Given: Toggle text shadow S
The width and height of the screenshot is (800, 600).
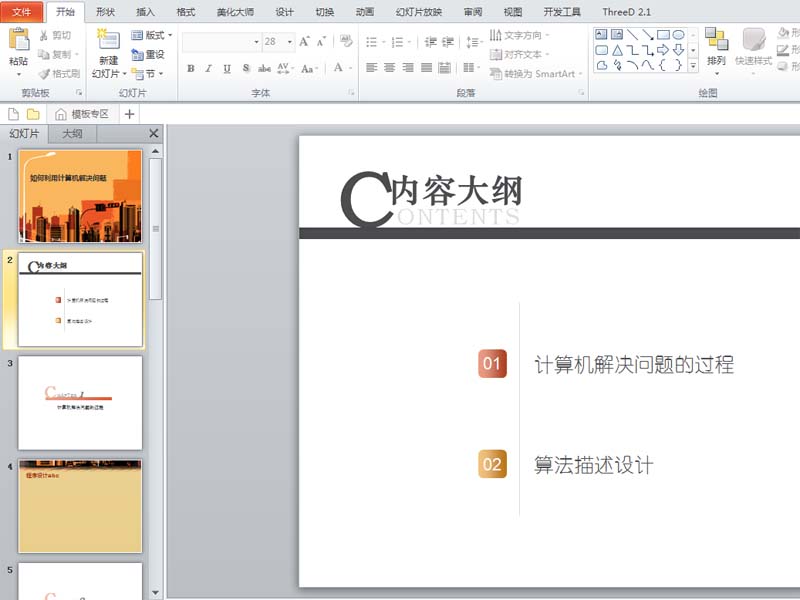Looking at the screenshot, I should click(x=246, y=68).
